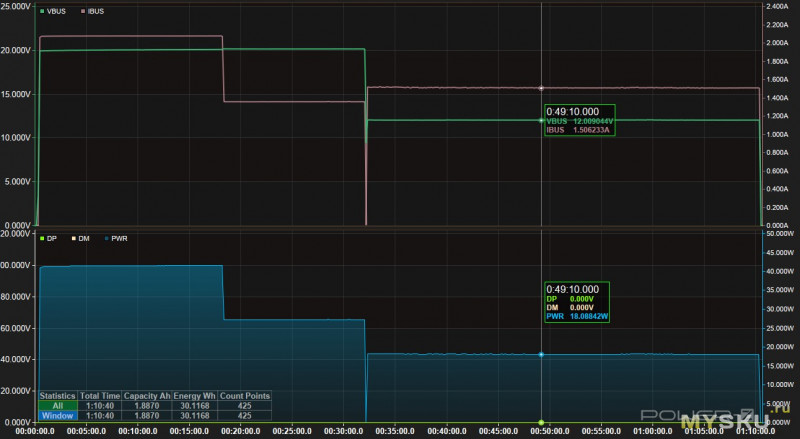Click the Statistics column header
800x439 pixels.
pos(58,396)
